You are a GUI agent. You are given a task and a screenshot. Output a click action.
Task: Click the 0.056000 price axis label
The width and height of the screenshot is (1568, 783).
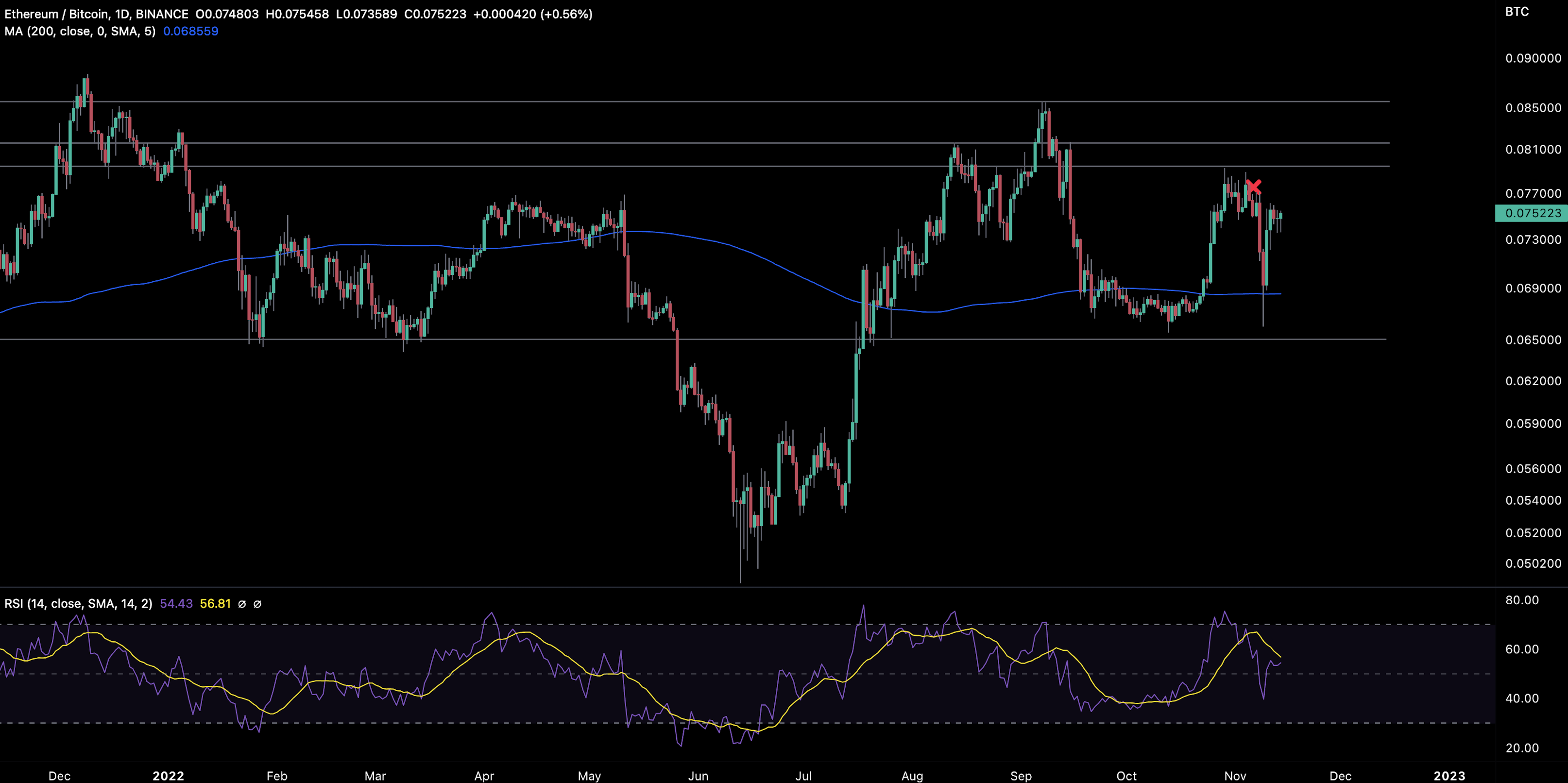tap(1534, 469)
